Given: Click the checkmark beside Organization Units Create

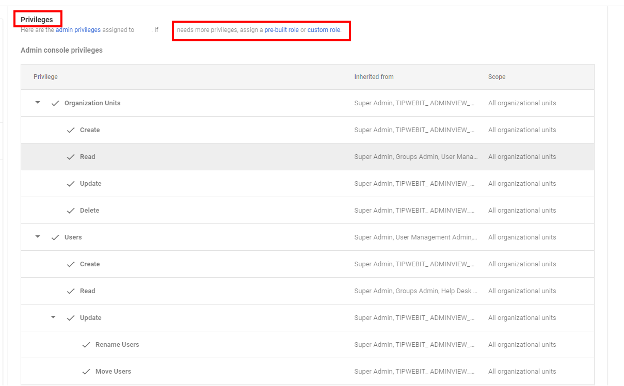Looking at the screenshot, I should tap(70, 130).
